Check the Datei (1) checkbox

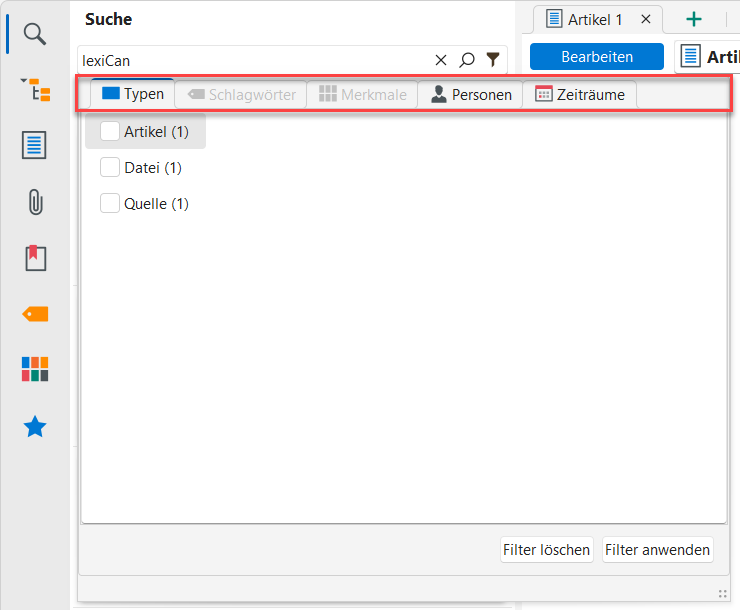110,168
